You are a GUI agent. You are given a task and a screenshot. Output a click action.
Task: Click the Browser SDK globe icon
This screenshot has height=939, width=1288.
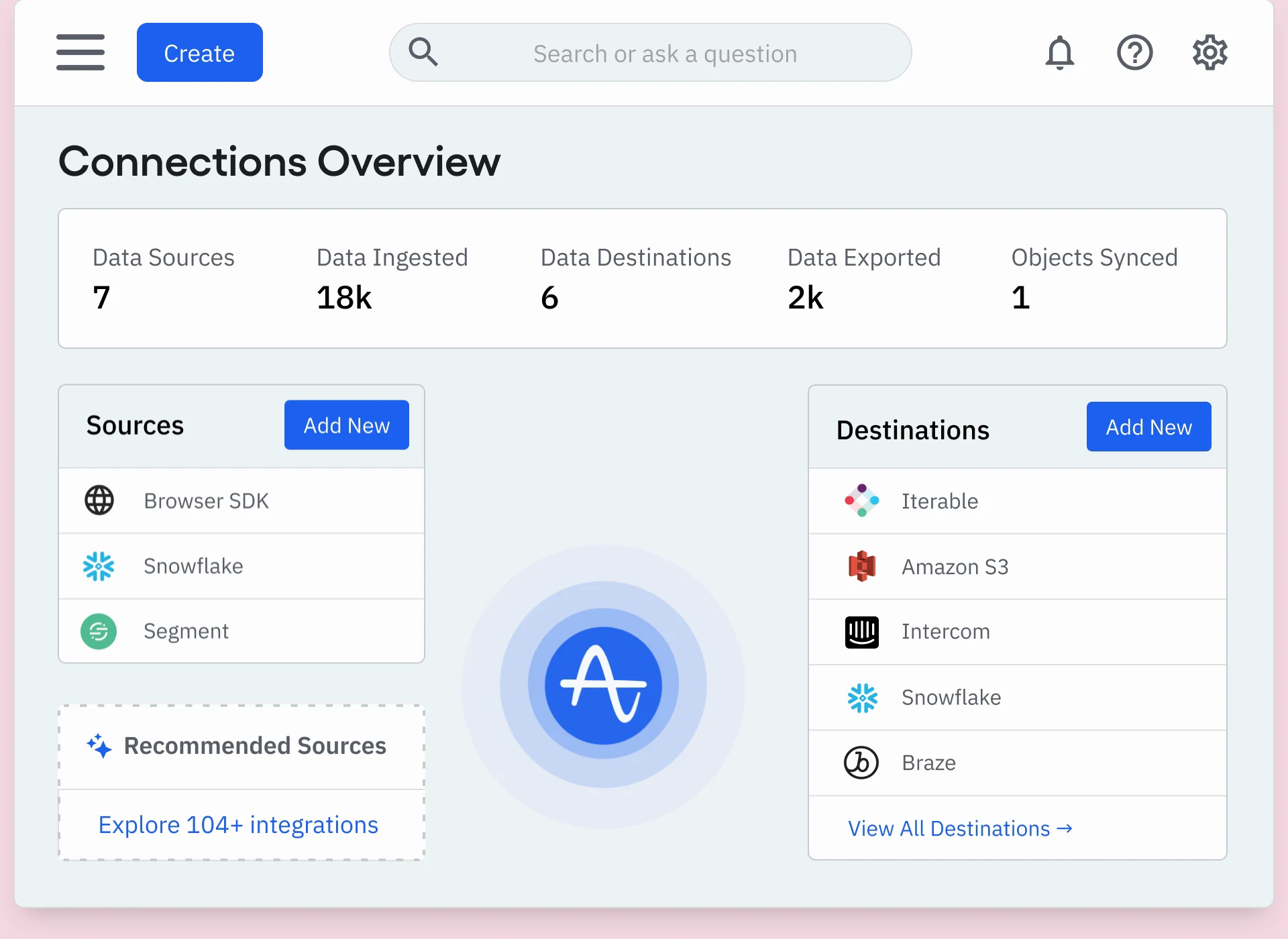pyautogui.click(x=99, y=500)
